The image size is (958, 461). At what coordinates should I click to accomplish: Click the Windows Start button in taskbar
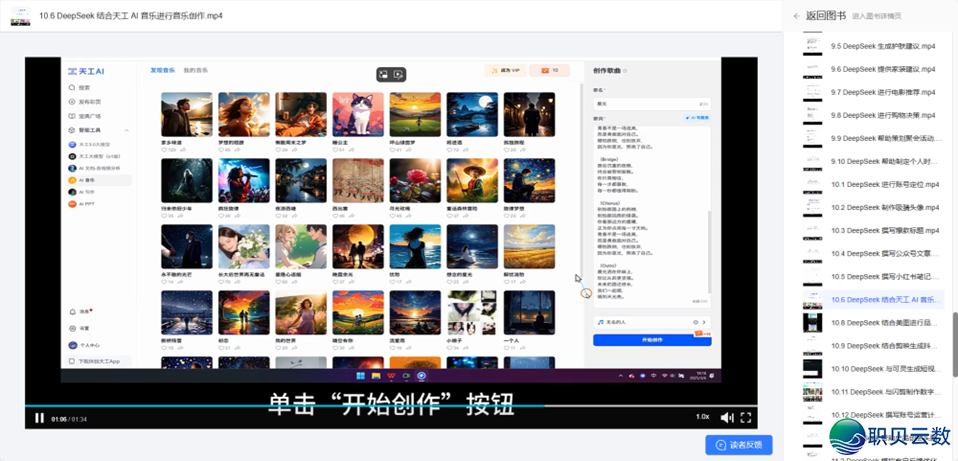point(360,376)
